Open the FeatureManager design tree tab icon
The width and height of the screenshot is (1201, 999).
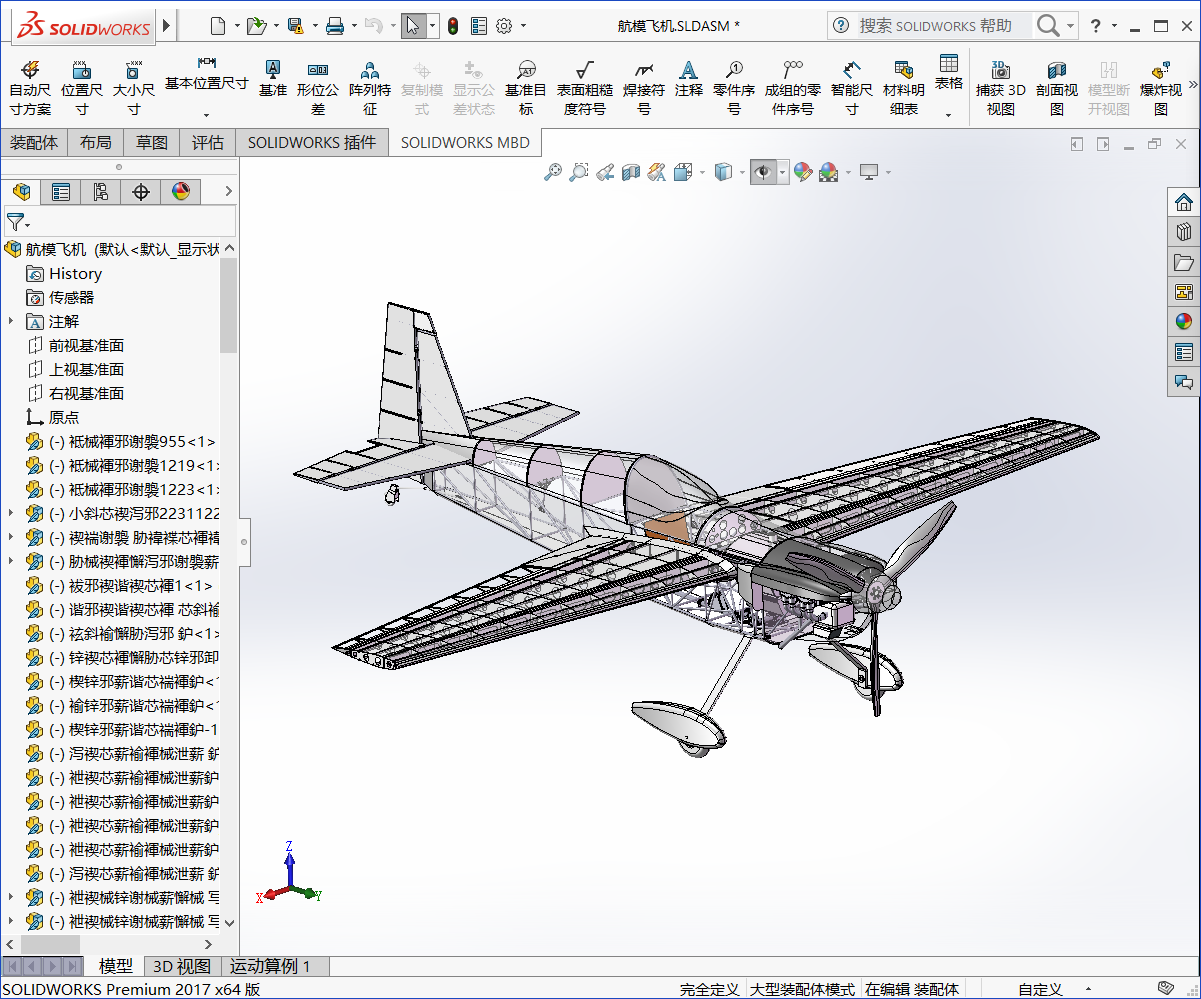point(21,191)
